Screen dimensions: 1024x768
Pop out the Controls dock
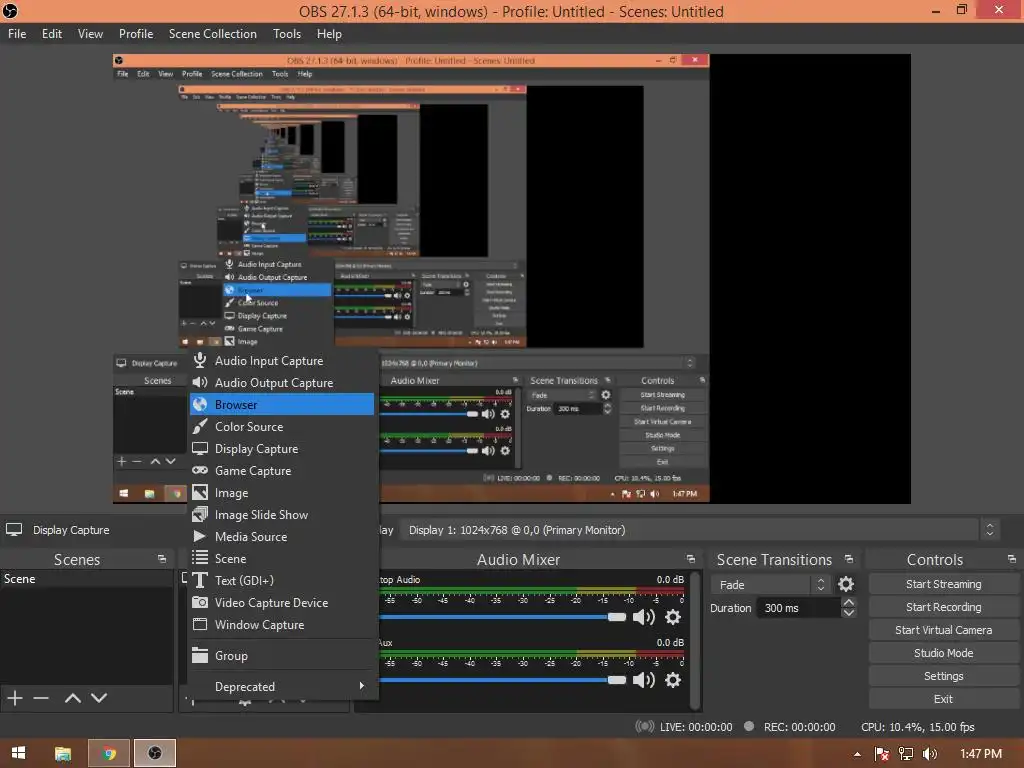tap(1012, 559)
